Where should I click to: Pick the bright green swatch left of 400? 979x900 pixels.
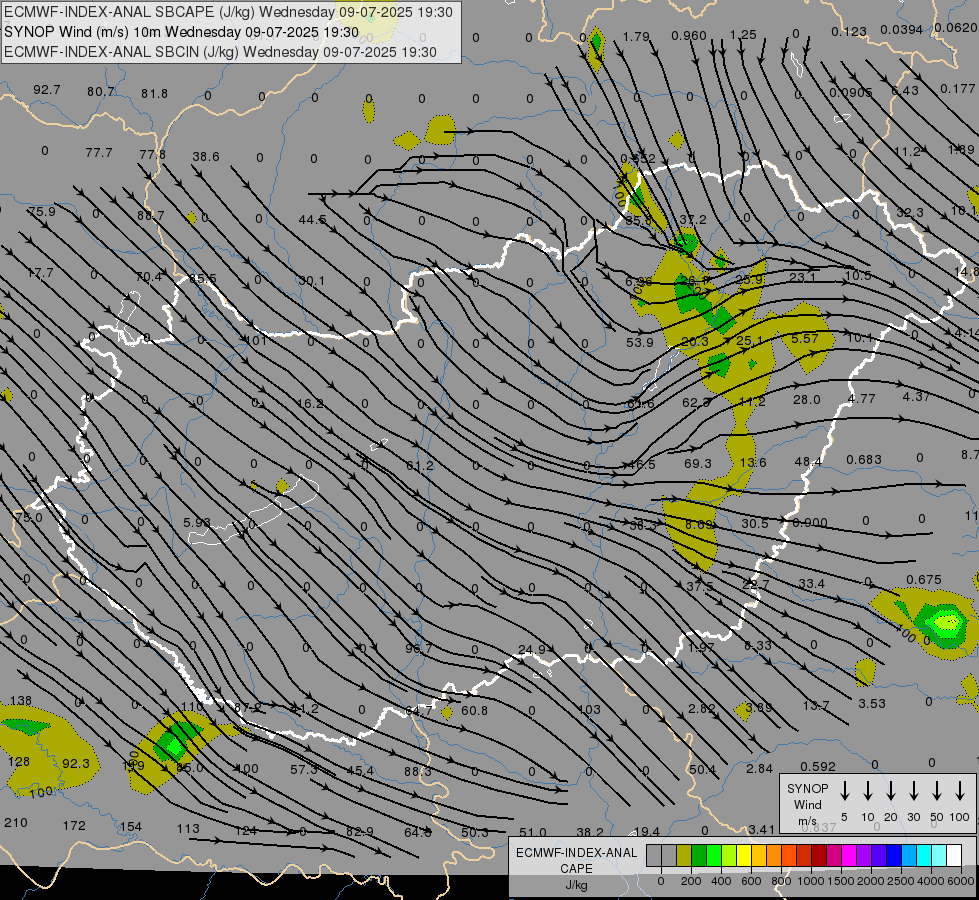(x=714, y=856)
